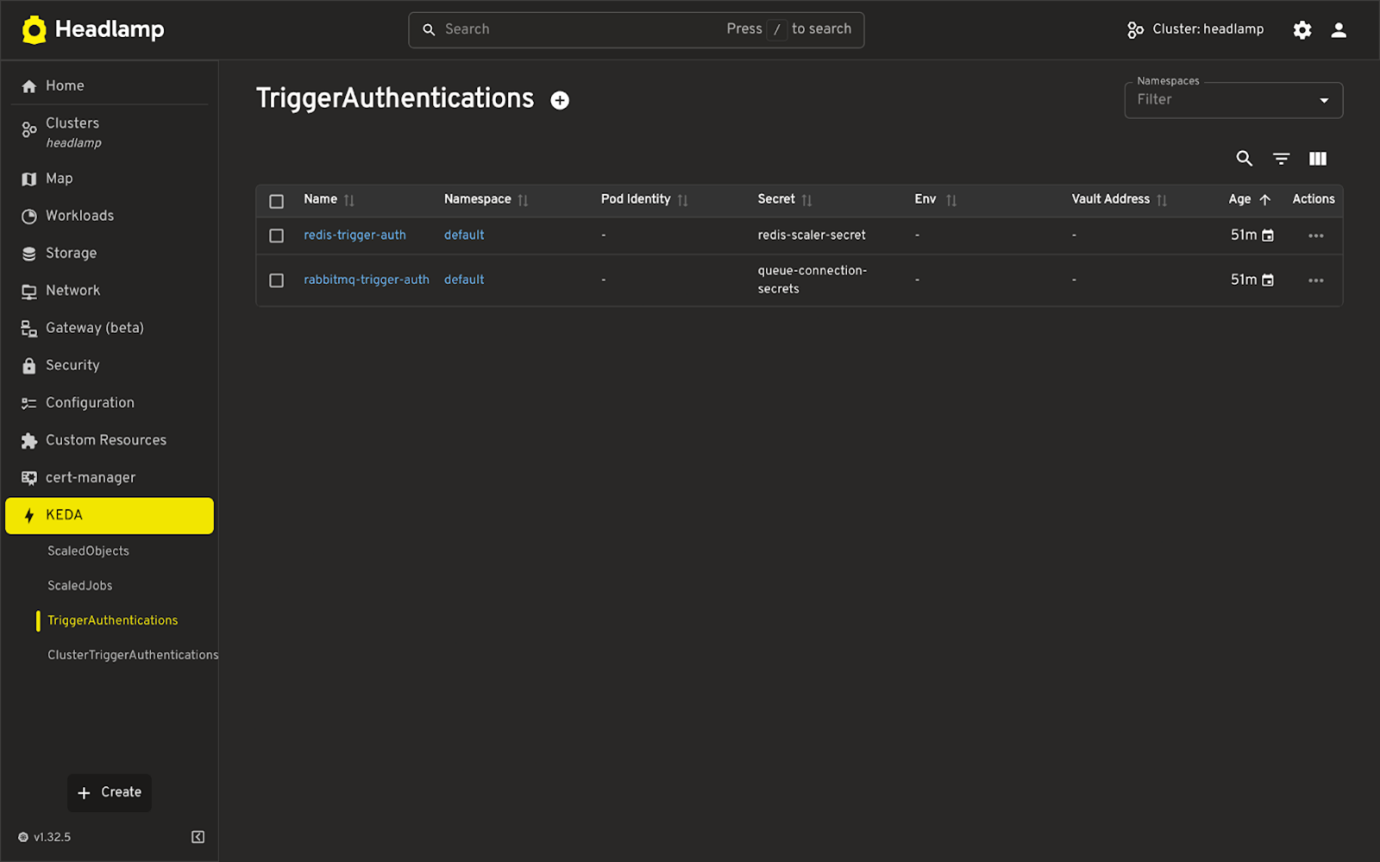Collapse the sidebar with the arrow icon
This screenshot has height=862, width=1380.
198,837
